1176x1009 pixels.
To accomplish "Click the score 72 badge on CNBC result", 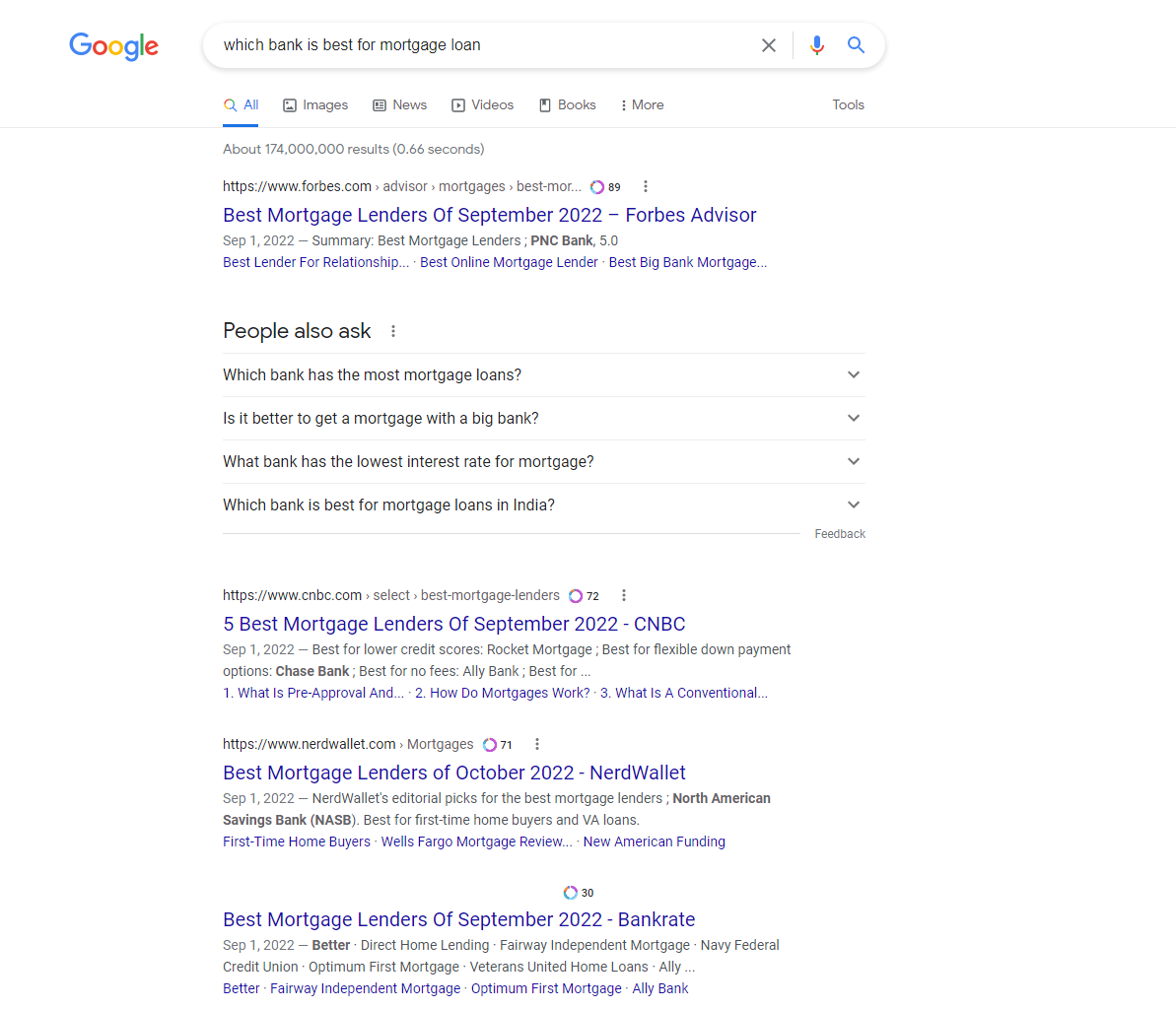I will [x=584, y=596].
